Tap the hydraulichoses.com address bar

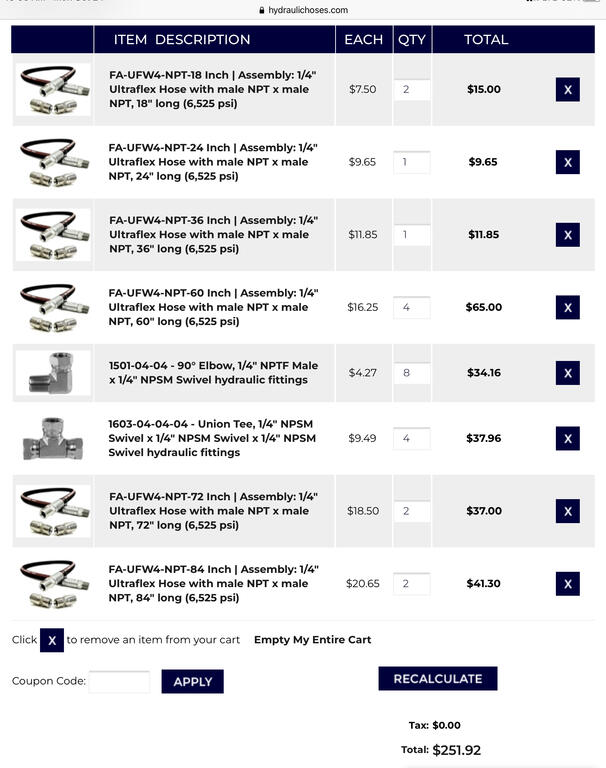303,10
